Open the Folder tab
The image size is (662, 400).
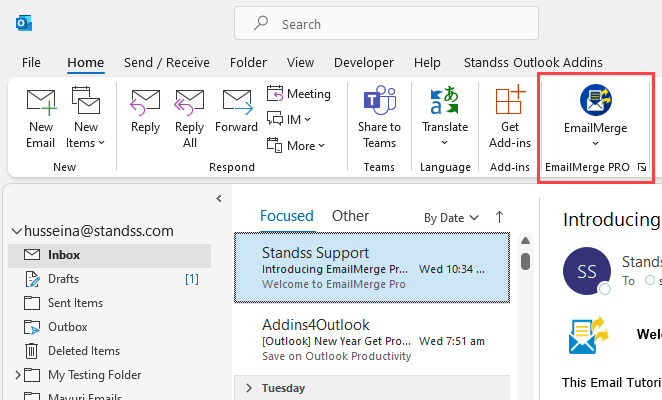point(248,63)
